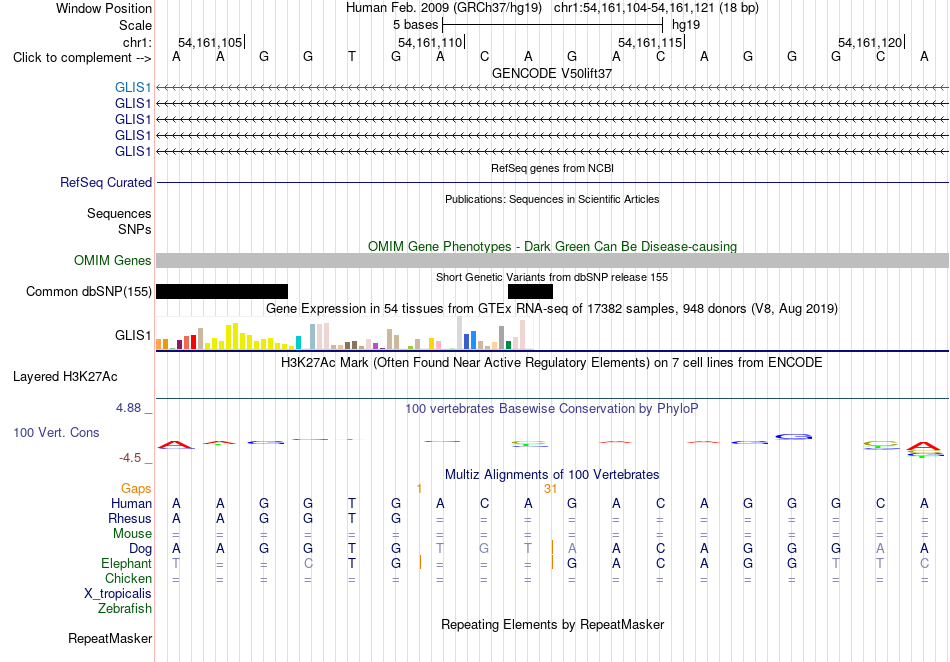Select the X_tropicalis alignment row label

click(x=118, y=594)
